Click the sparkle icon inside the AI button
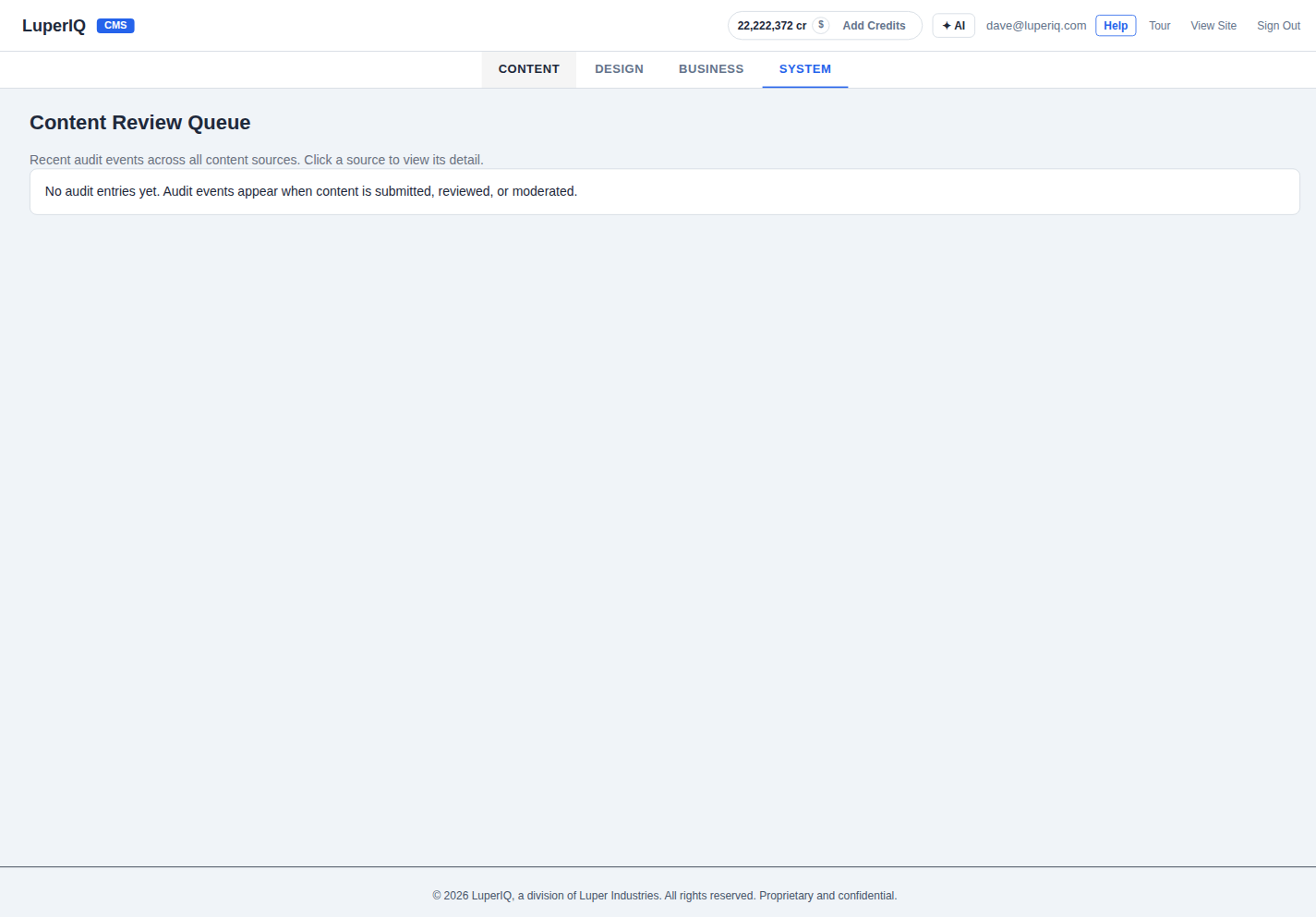This screenshot has height=917, width=1316. click(x=945, y=25)
